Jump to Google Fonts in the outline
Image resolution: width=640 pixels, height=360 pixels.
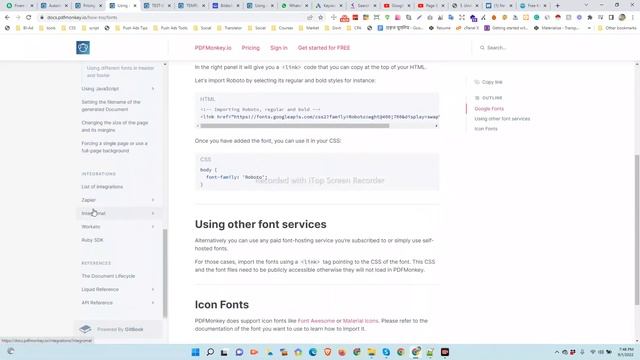click(489, 109)
